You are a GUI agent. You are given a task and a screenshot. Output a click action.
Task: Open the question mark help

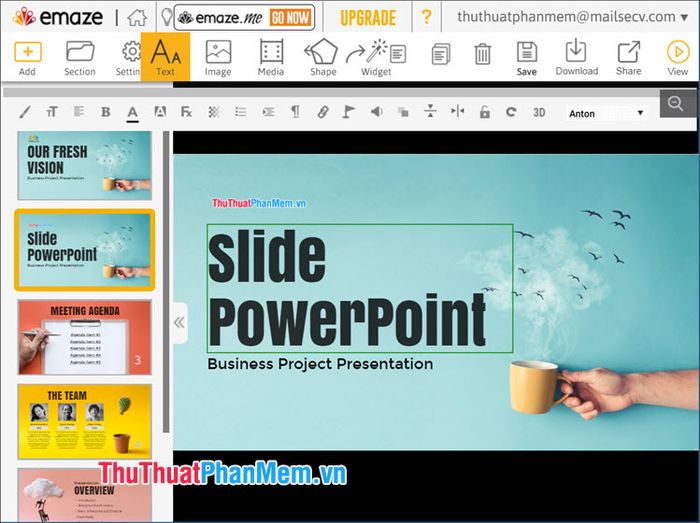click(x=426, y=17)
